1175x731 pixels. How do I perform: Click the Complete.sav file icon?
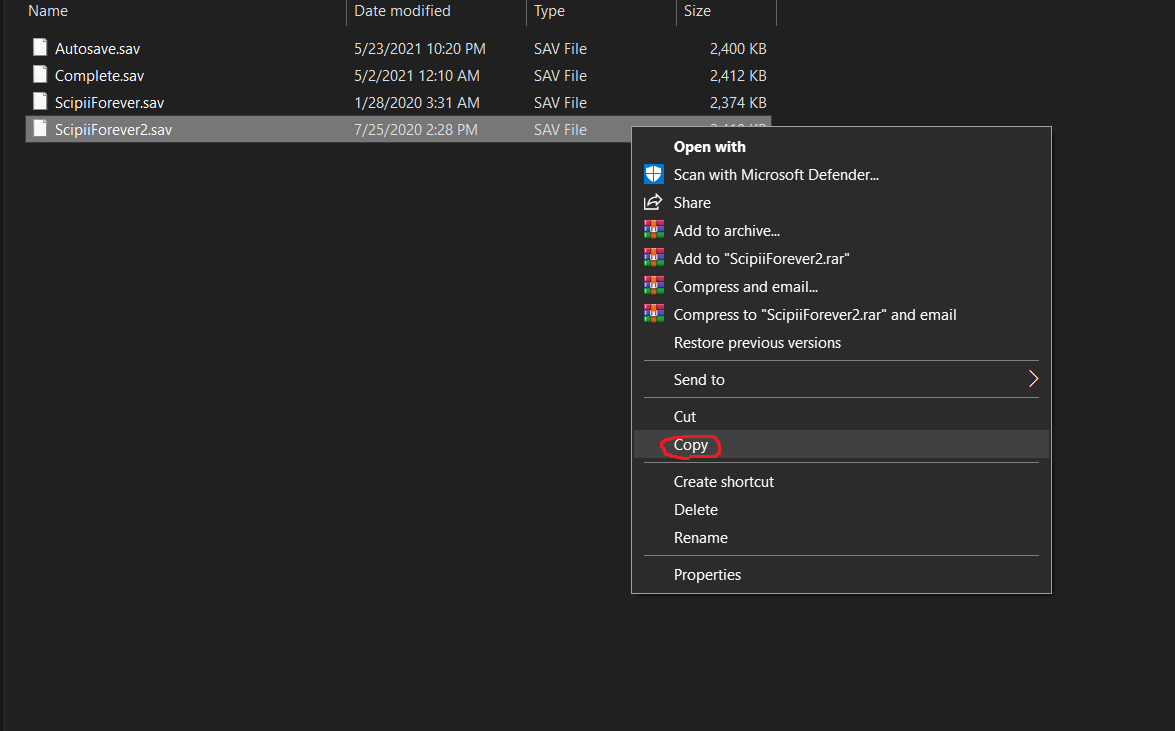pyautogui.click(x=40, y=75)
